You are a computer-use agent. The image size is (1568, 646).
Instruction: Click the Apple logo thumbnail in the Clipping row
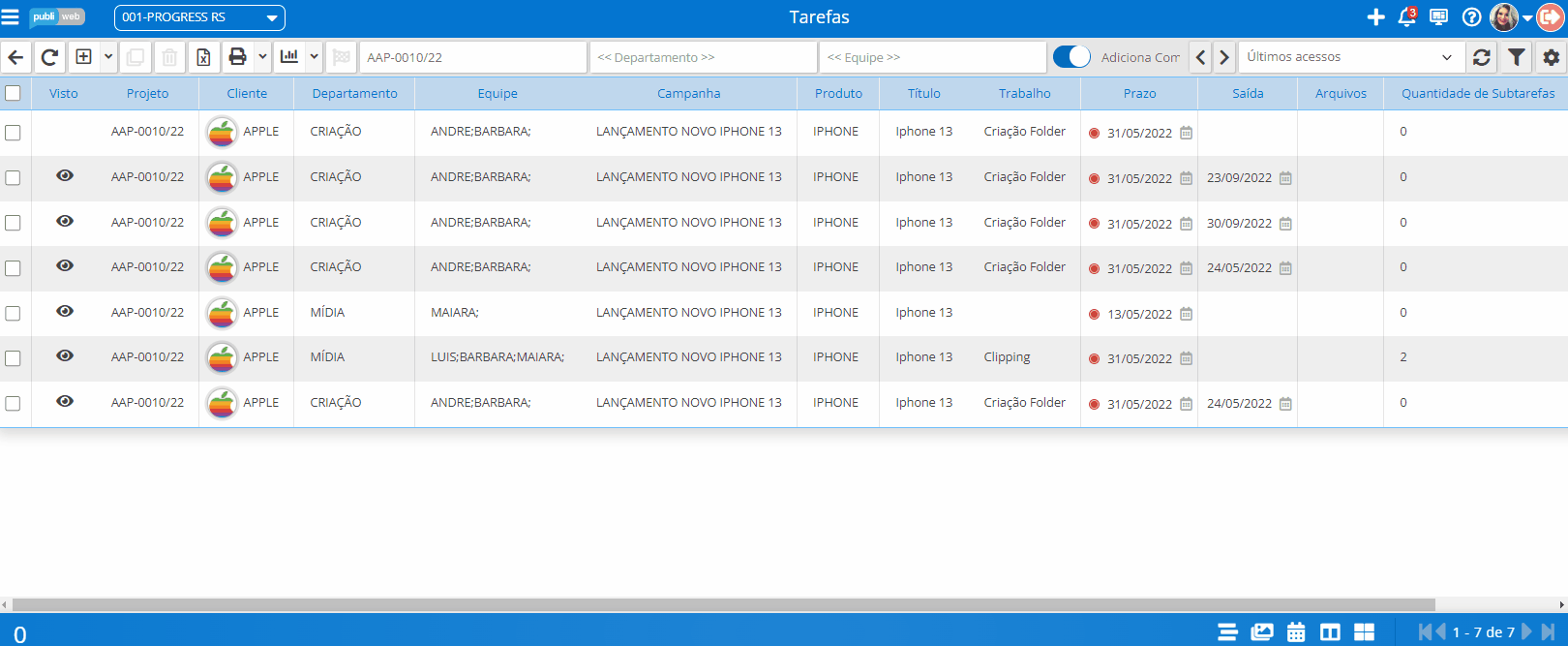(222, 357)
